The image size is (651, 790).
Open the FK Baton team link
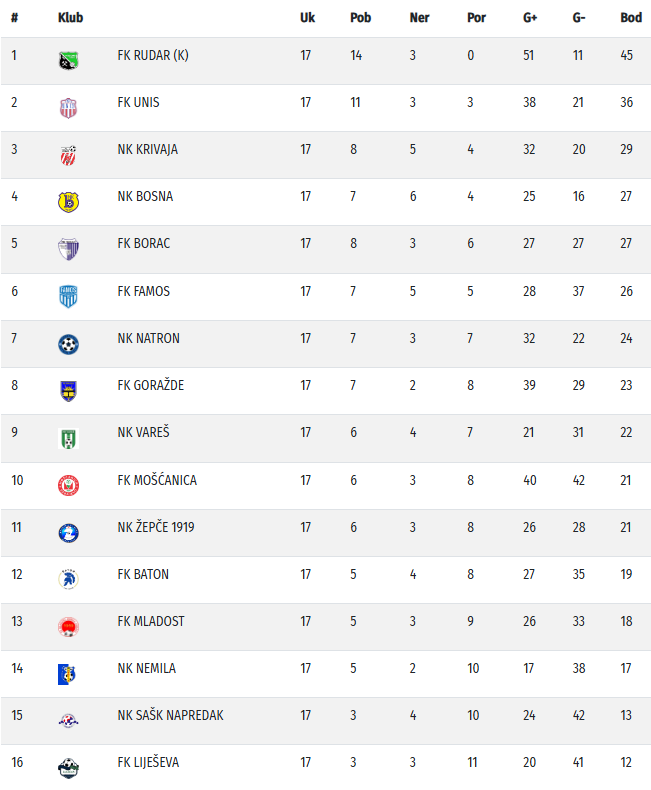click(x=143, y=574)
